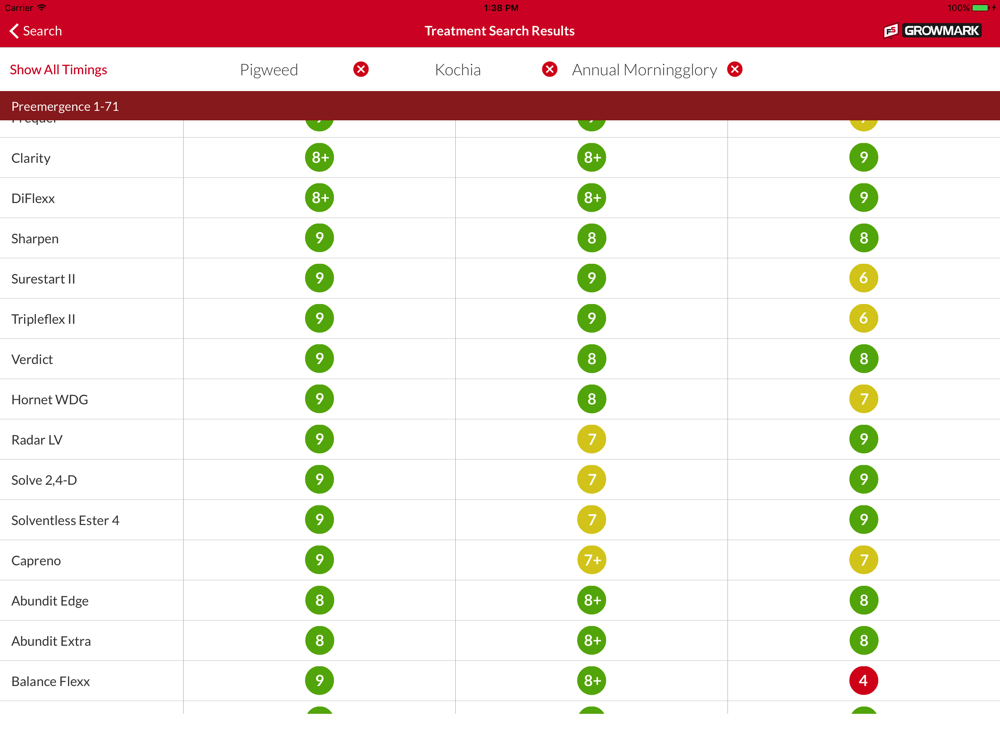Tap the 1:38 PM status bar clock

[501, 8]
